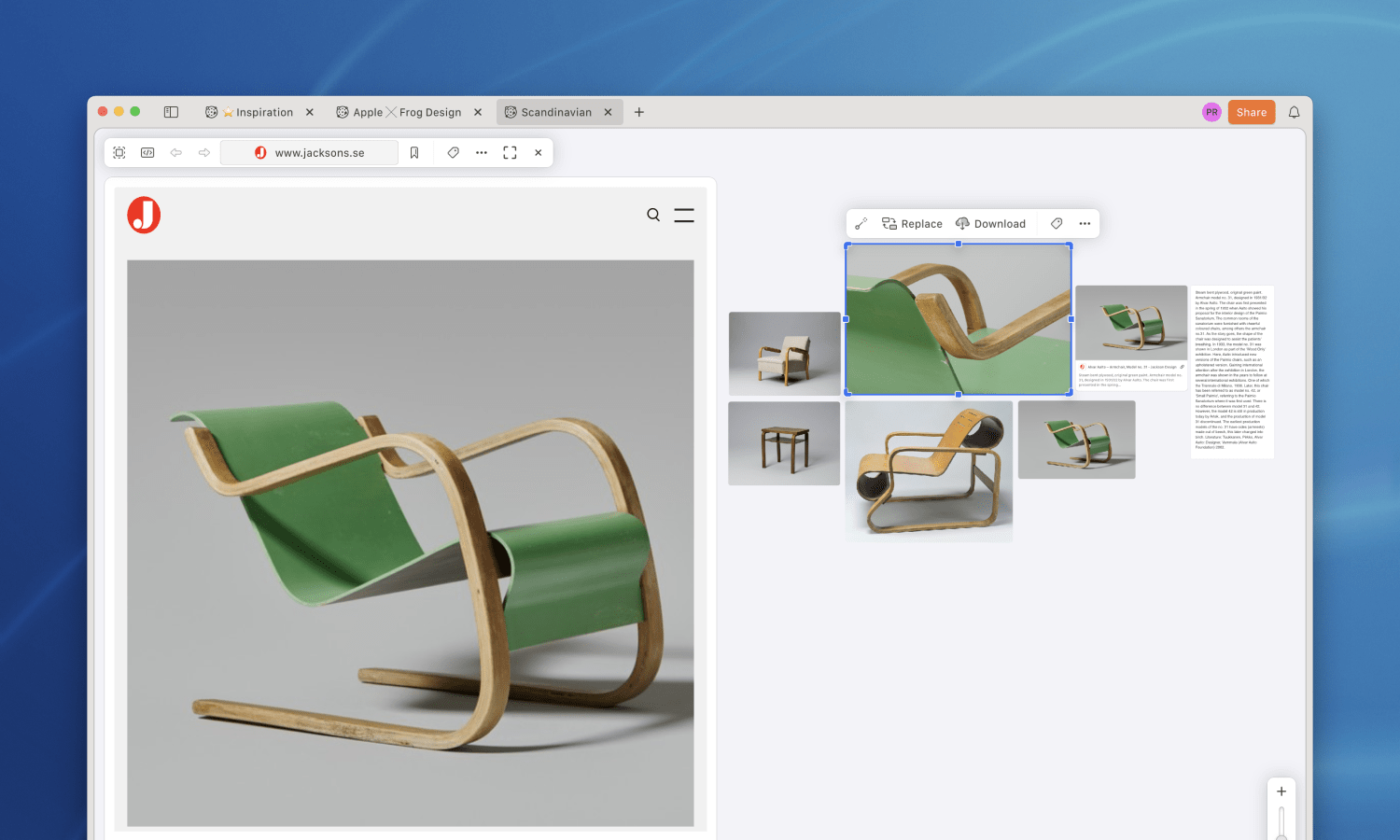1400x840 pixels.
Task: Close the Apple Frog Design tab
Action: coord(478,112)
